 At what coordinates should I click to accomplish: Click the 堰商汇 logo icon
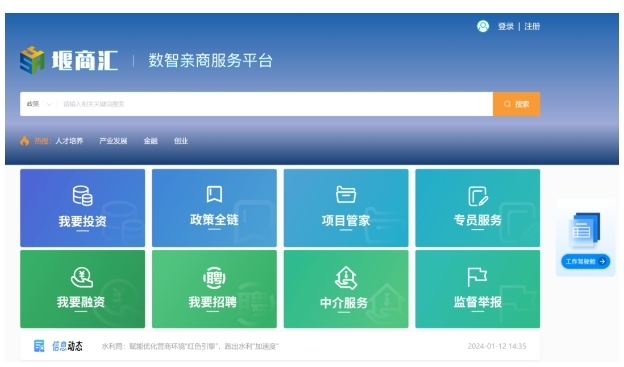click(32, 60)
